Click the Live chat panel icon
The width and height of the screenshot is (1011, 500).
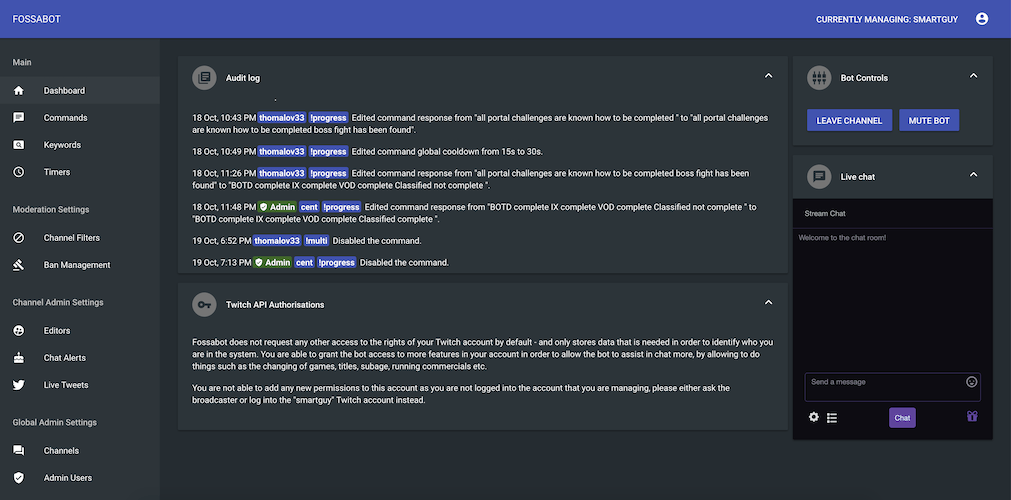tap(819, 176)
